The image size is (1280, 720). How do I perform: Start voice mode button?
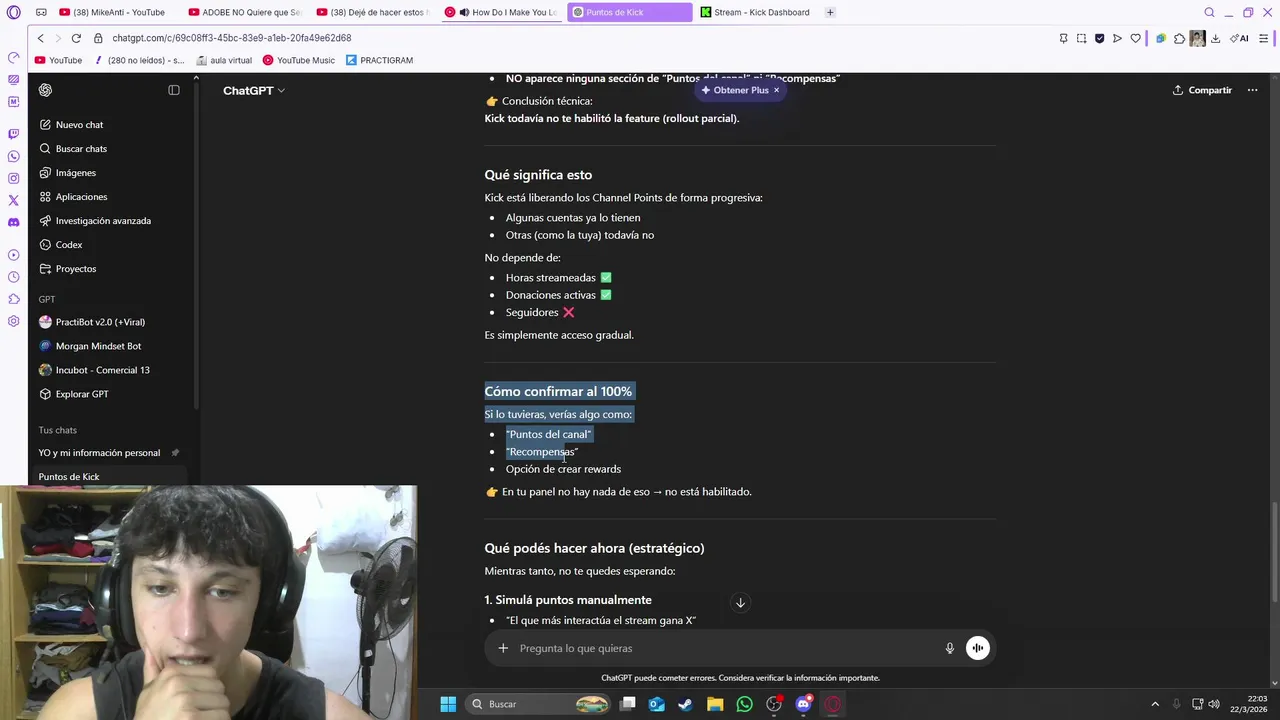[978, 648]
